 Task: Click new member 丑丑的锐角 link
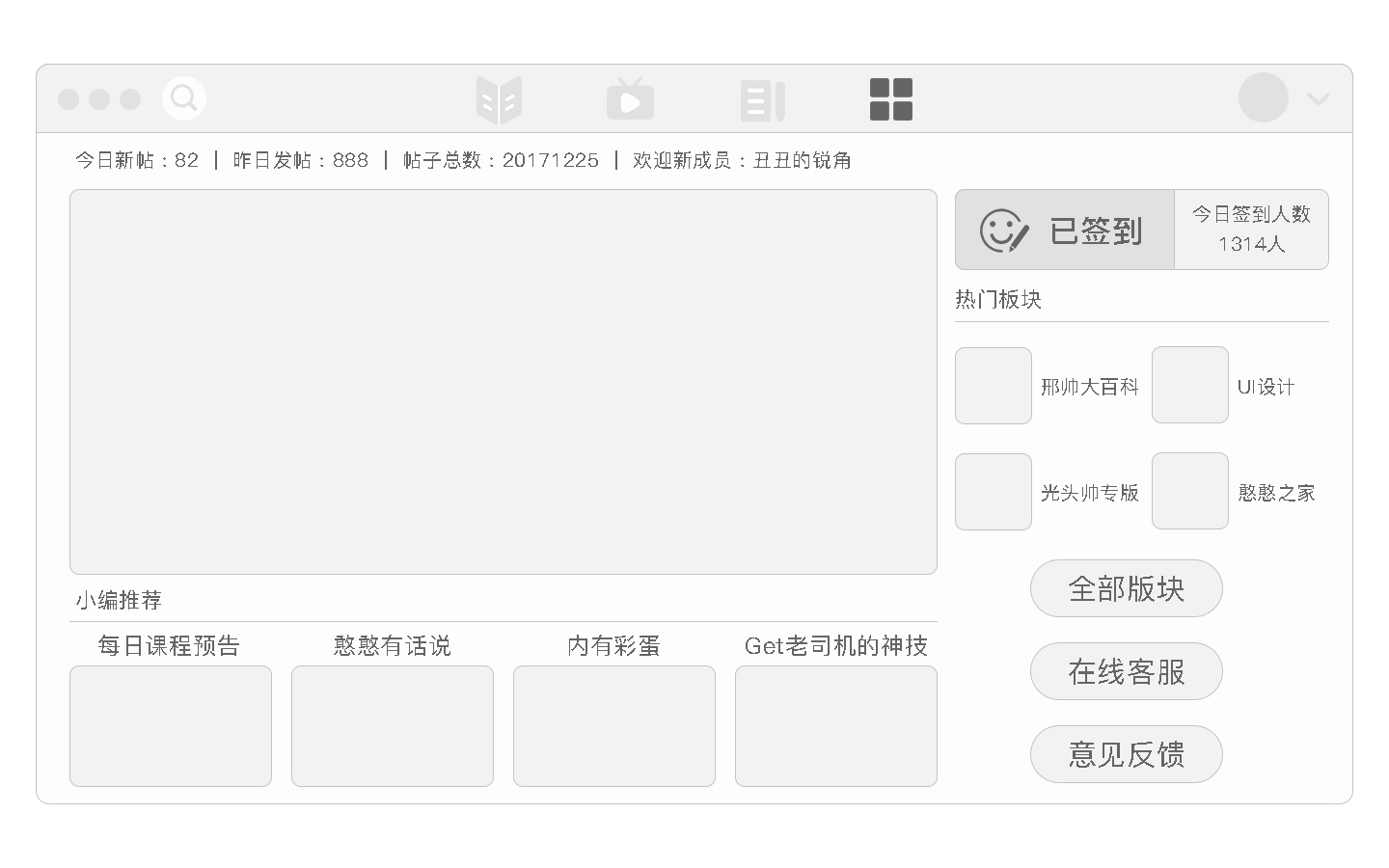tap(802, 160)
